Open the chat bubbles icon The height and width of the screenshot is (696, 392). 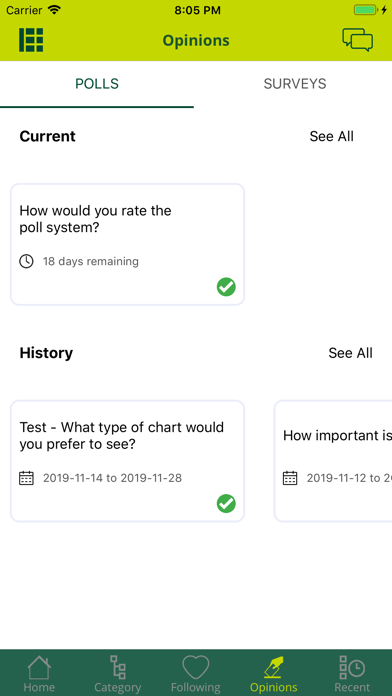coord(357,40)
